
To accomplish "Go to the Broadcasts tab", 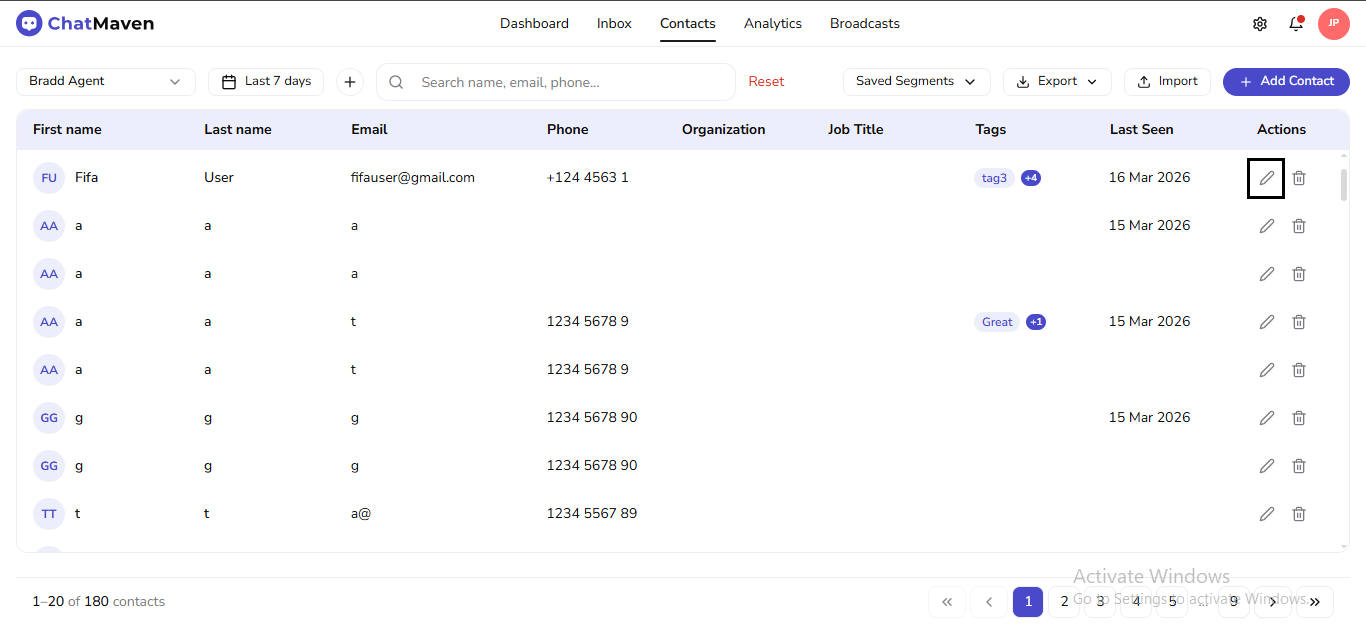I will click(x=864, y=23).
